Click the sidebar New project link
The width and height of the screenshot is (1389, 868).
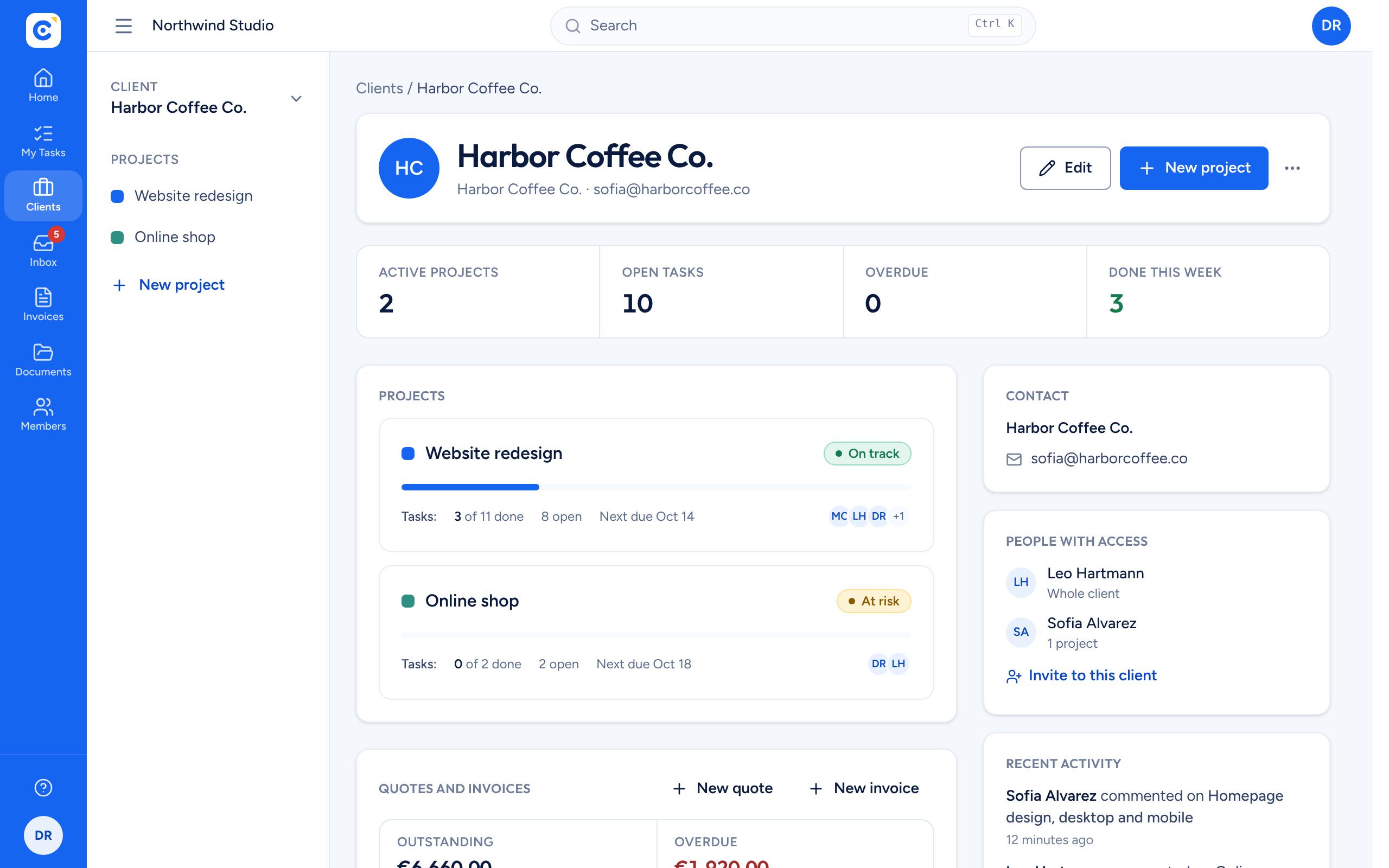[x=169, y=285]
